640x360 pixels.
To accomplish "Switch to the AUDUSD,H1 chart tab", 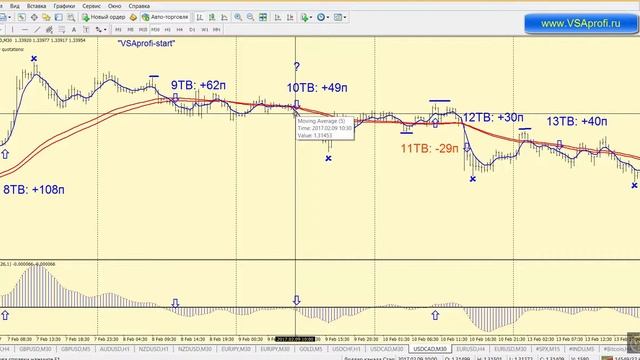I will [114, 349].
